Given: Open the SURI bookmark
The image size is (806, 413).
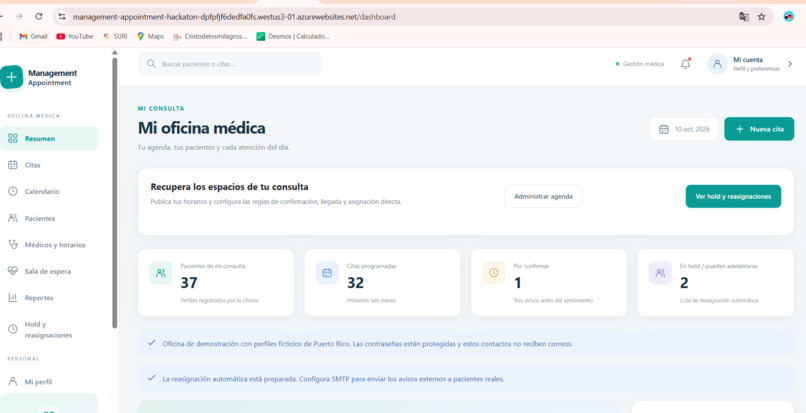Looking at the screenshot, I should pyautogui.click(x=115, y=37).
